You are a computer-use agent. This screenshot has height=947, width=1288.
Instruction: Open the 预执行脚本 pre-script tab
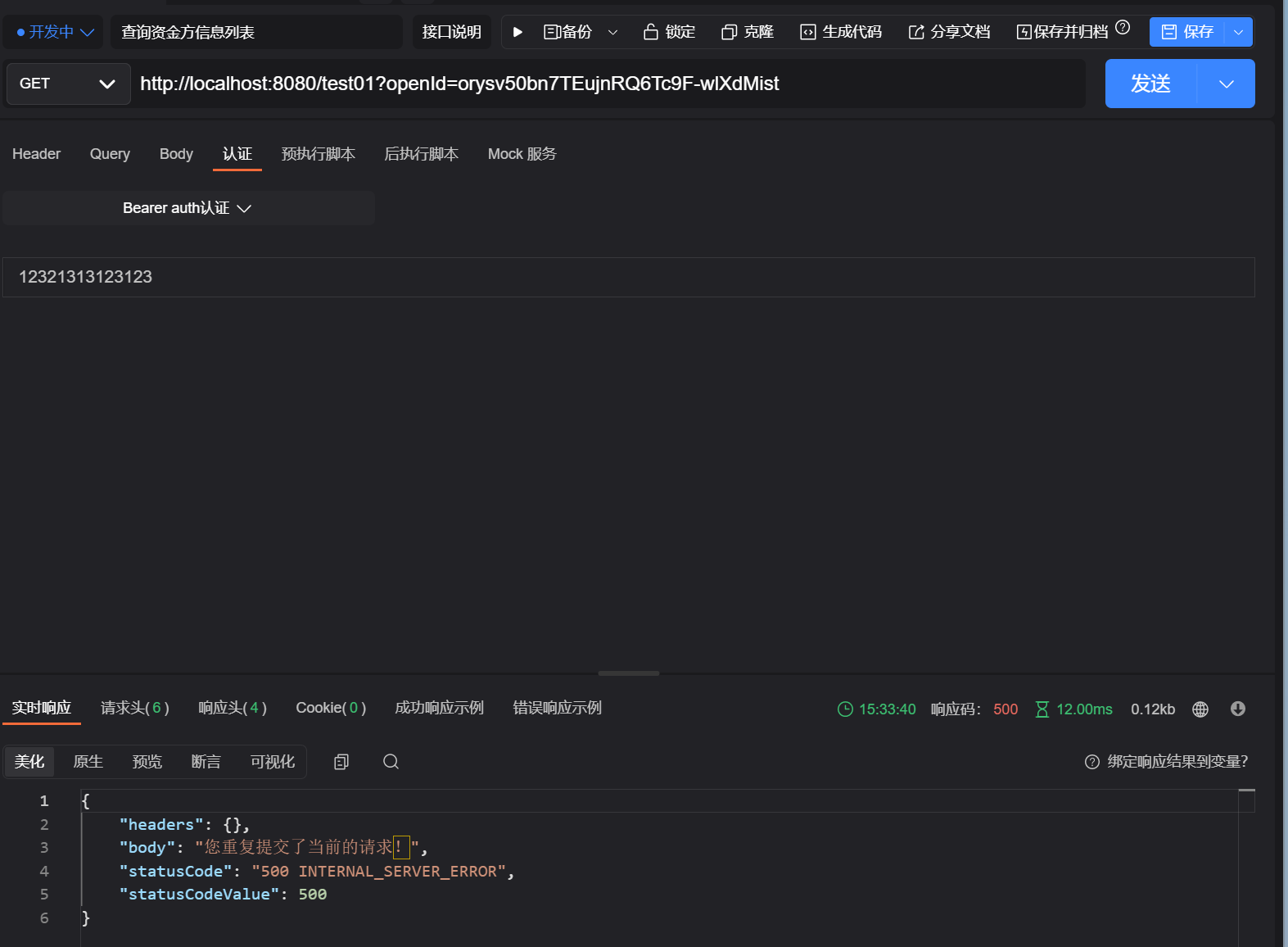pyautogui.click(x=319, y=154)
